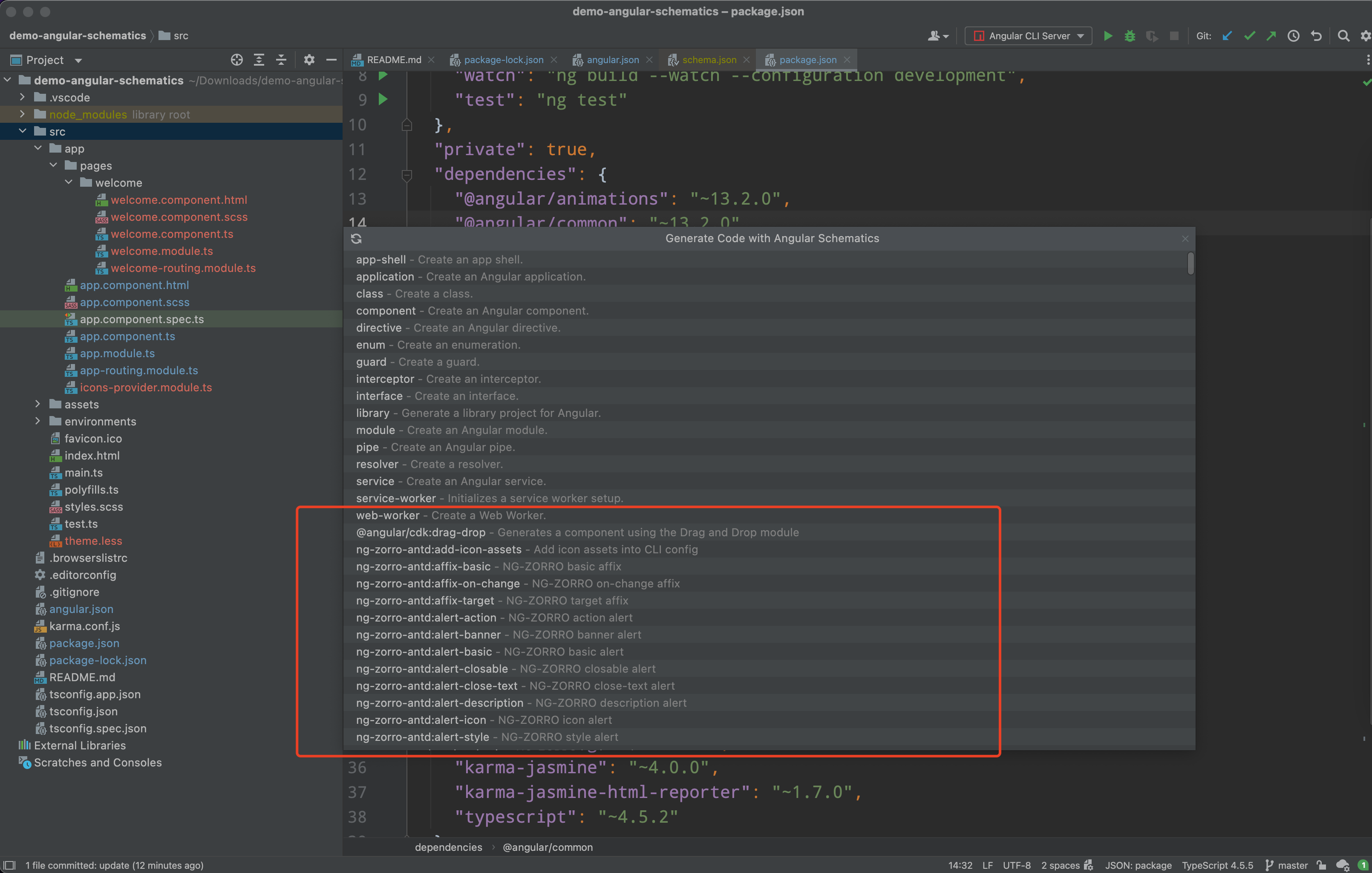The height and width of the screenshot is (873, 1372).
Task: Select opened file locate target icon
Action: pyautogui.click(x=236, y=60)
